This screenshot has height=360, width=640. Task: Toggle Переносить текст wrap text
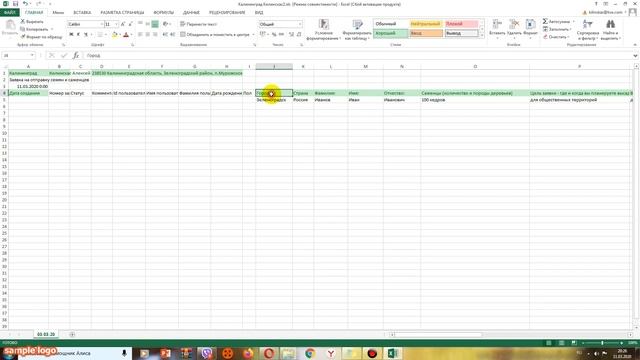(x=199, y=24)
